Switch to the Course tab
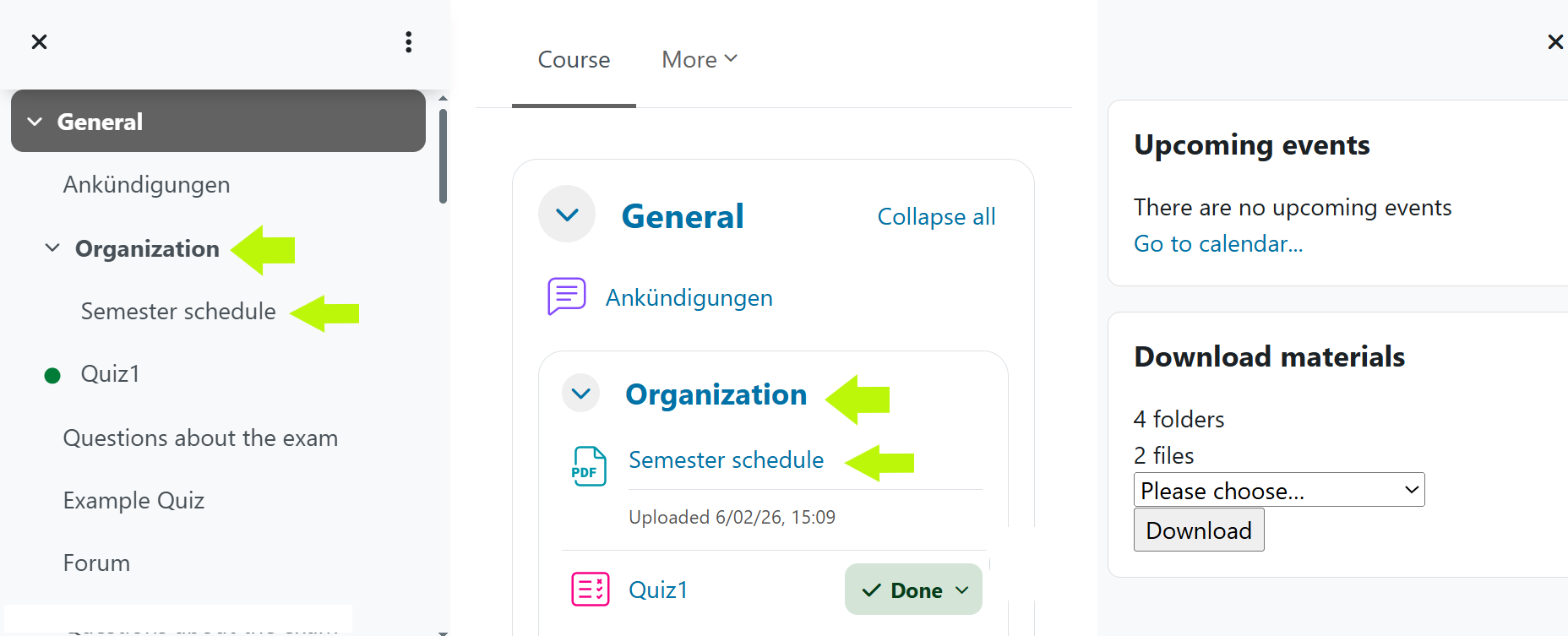The image size is (1568, 636). (574, 58)
